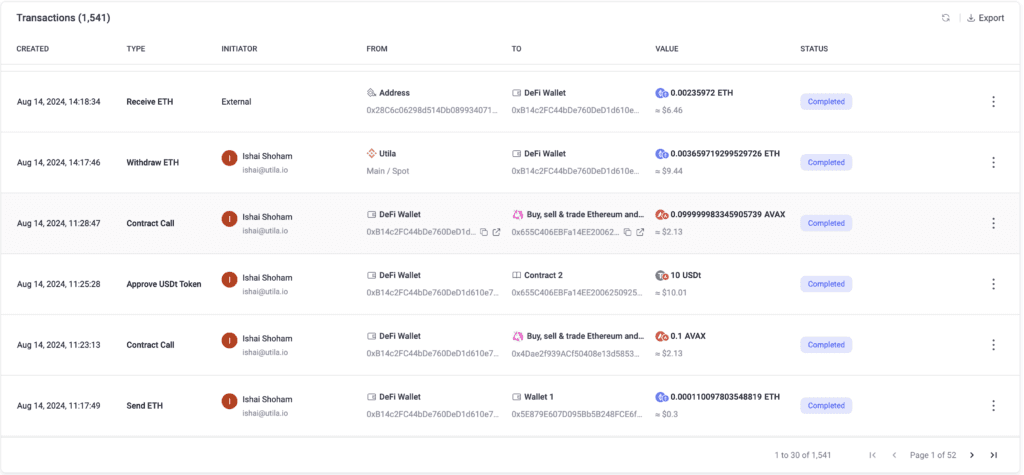1024x475 pixels.
Task: Click the Page 1 of 52 indicator
Action: point(933,455)
